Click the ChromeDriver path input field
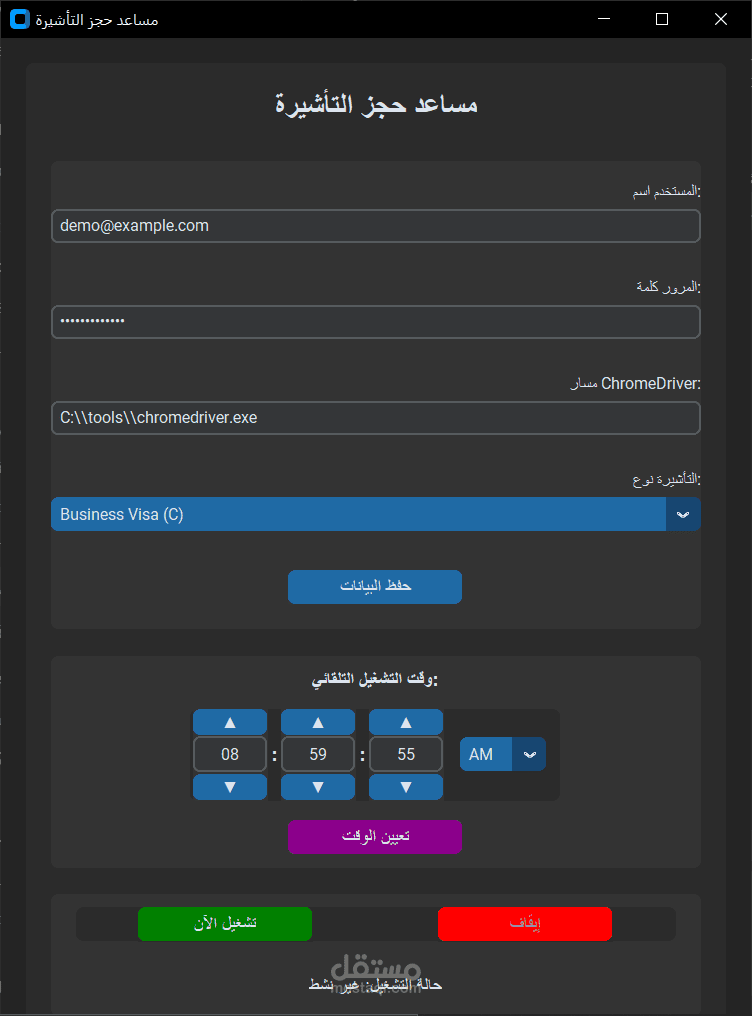 (376, 418)
